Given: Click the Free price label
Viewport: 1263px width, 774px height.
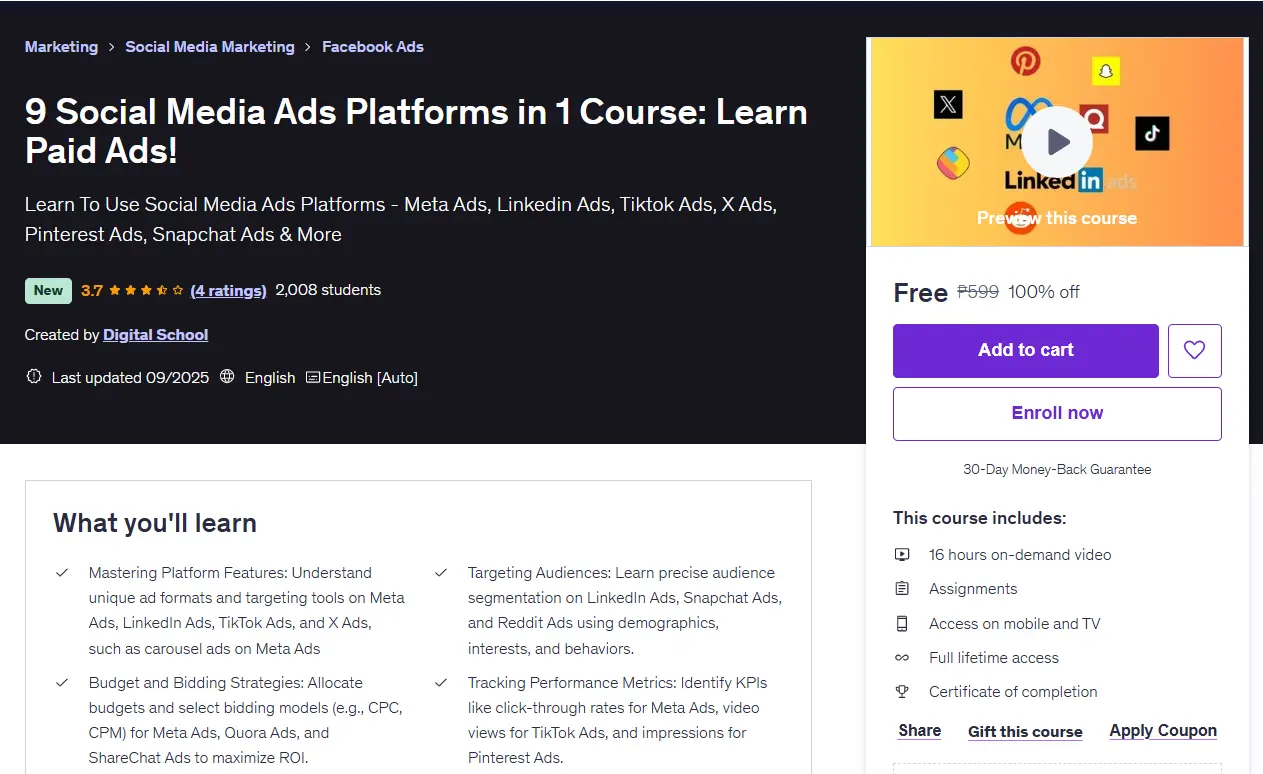Looking at the screenshot, I should tap(920, 292).
